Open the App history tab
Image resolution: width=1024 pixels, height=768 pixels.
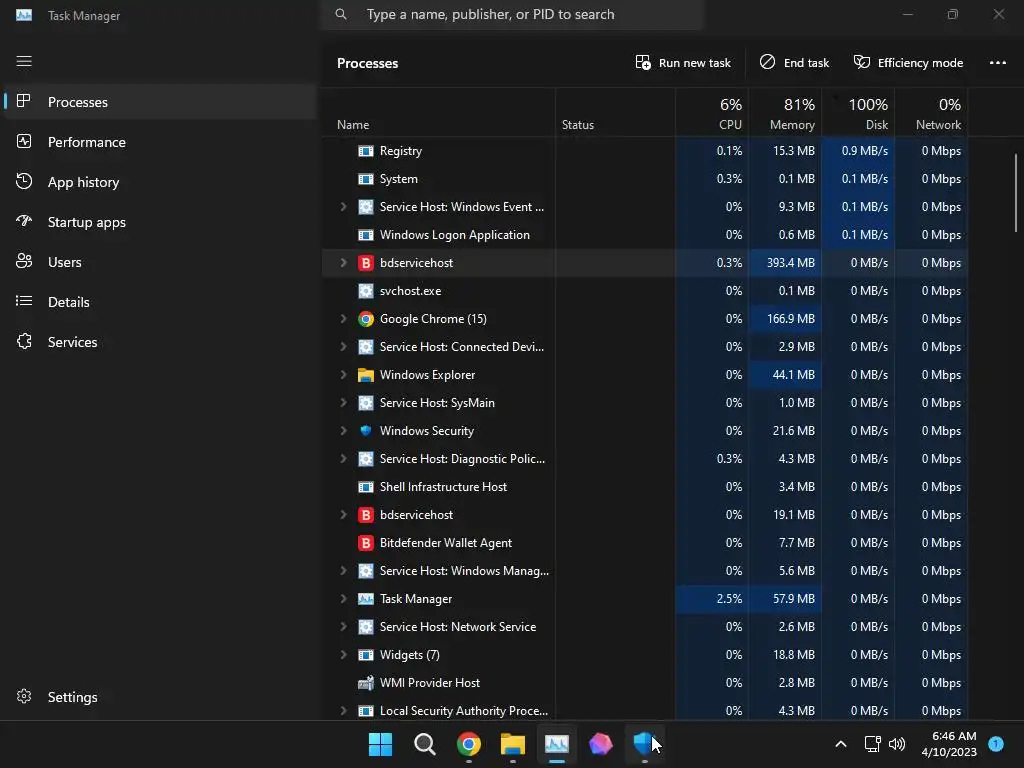[159, 182]
